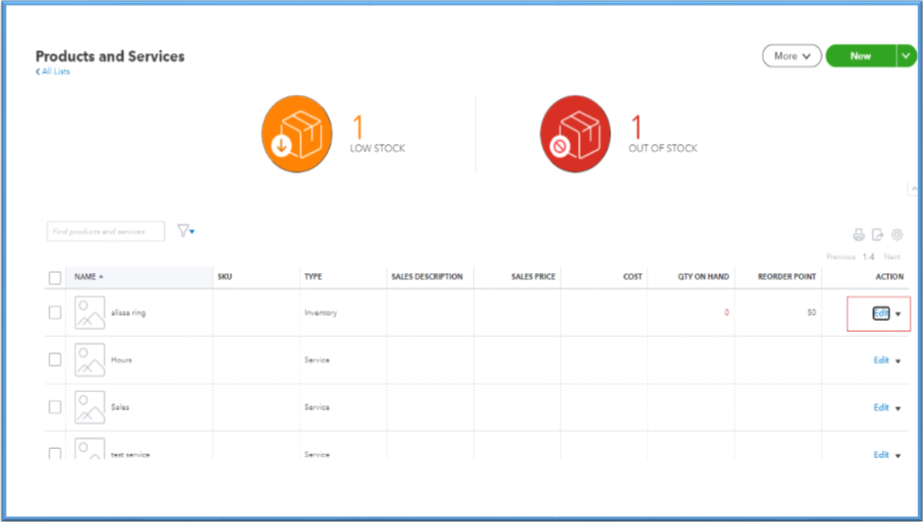
Task: Click test service image placeholder
Action: click(x=89, y=448)
